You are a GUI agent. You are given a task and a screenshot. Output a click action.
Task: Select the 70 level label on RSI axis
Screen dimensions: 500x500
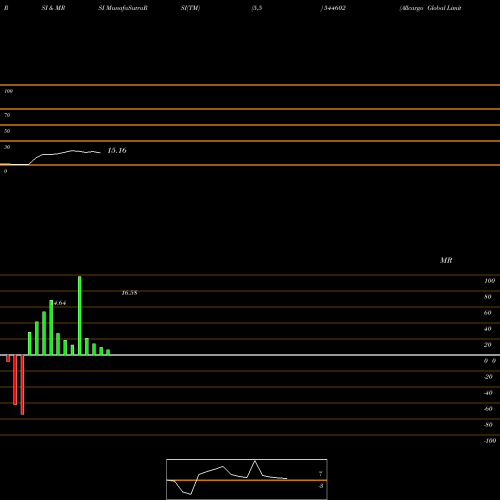[7, 115]
